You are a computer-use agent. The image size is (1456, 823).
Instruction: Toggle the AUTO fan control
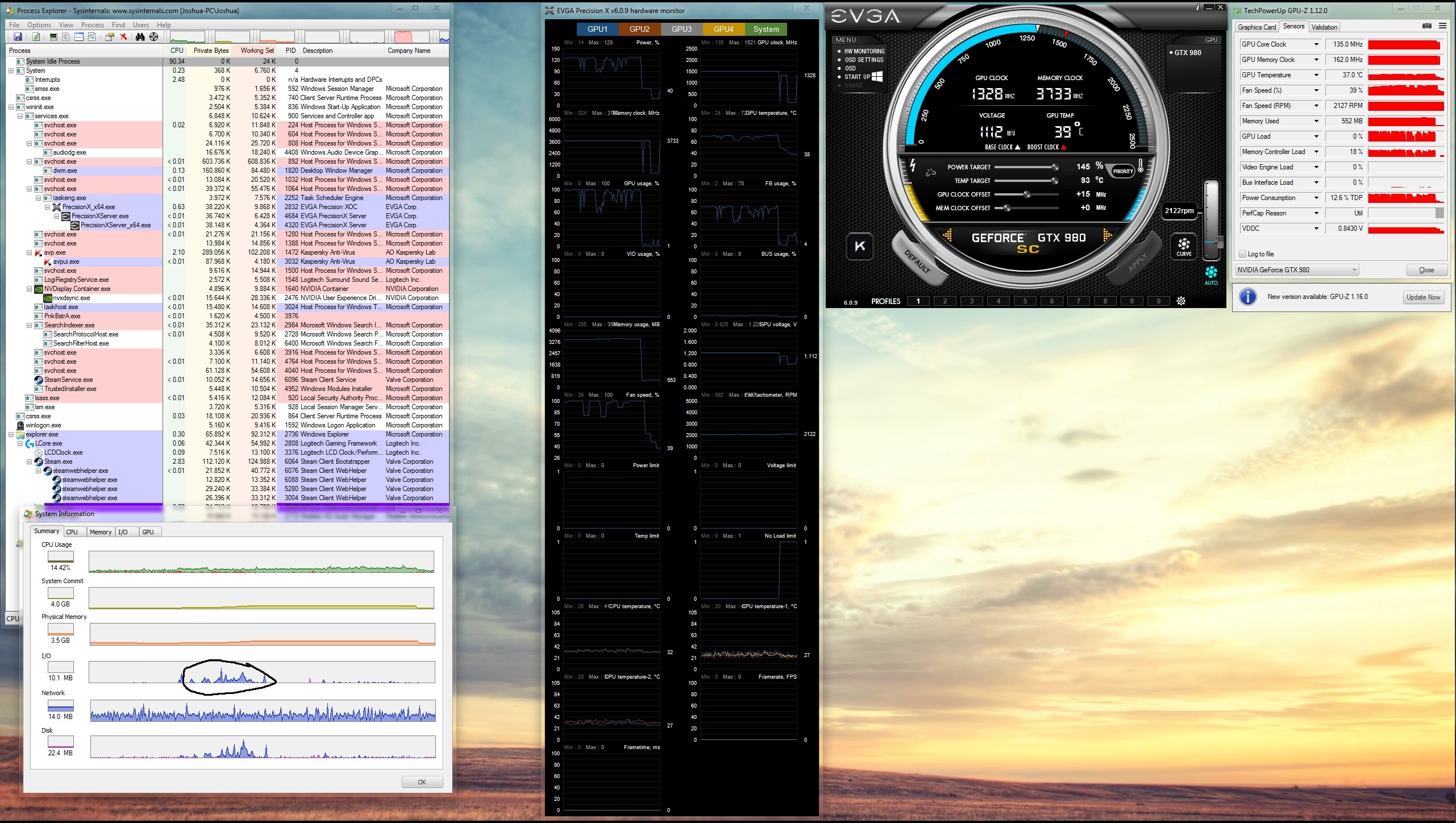click(x=1211, y=274)
